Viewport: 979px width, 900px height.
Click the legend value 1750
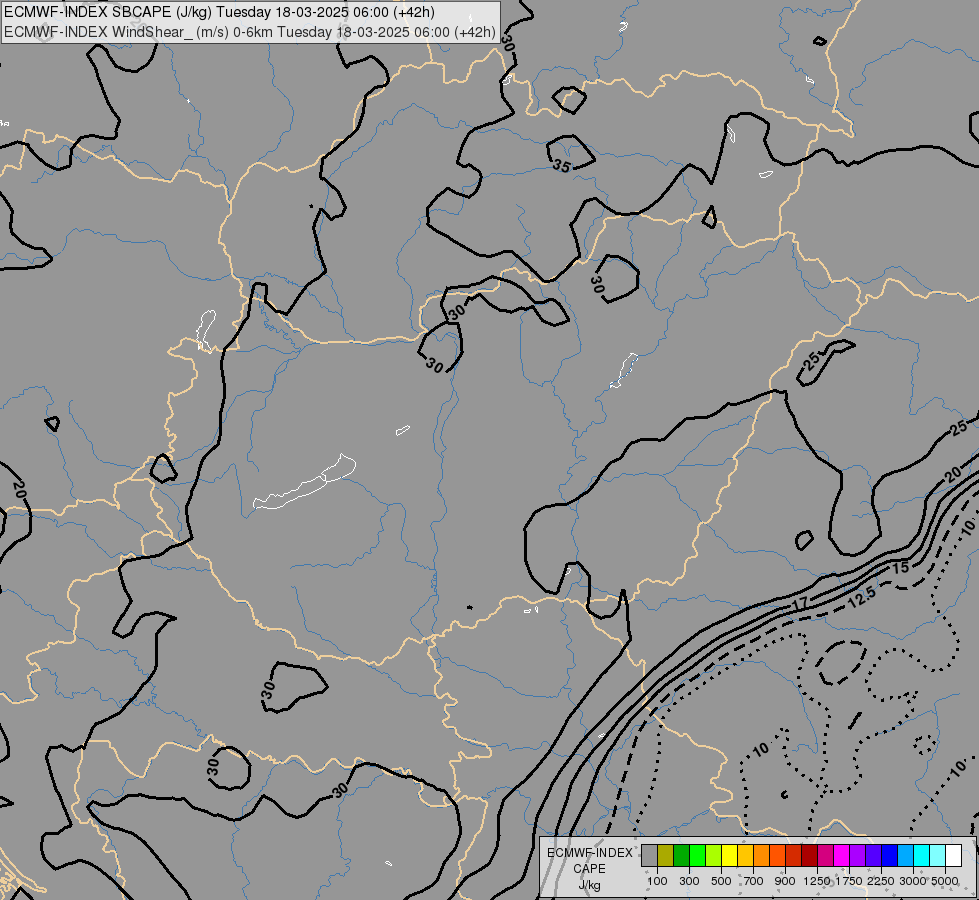click(x=849, y=881)
